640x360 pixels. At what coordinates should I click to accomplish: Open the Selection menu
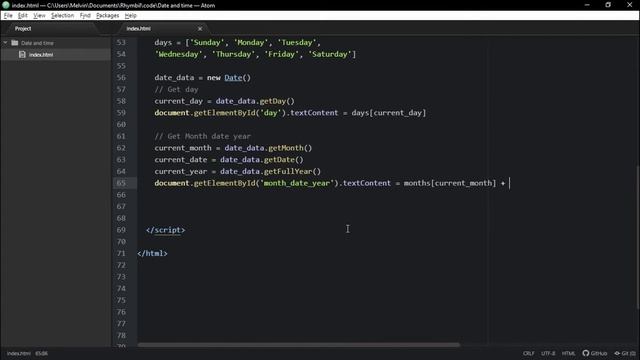coord(62,16)
